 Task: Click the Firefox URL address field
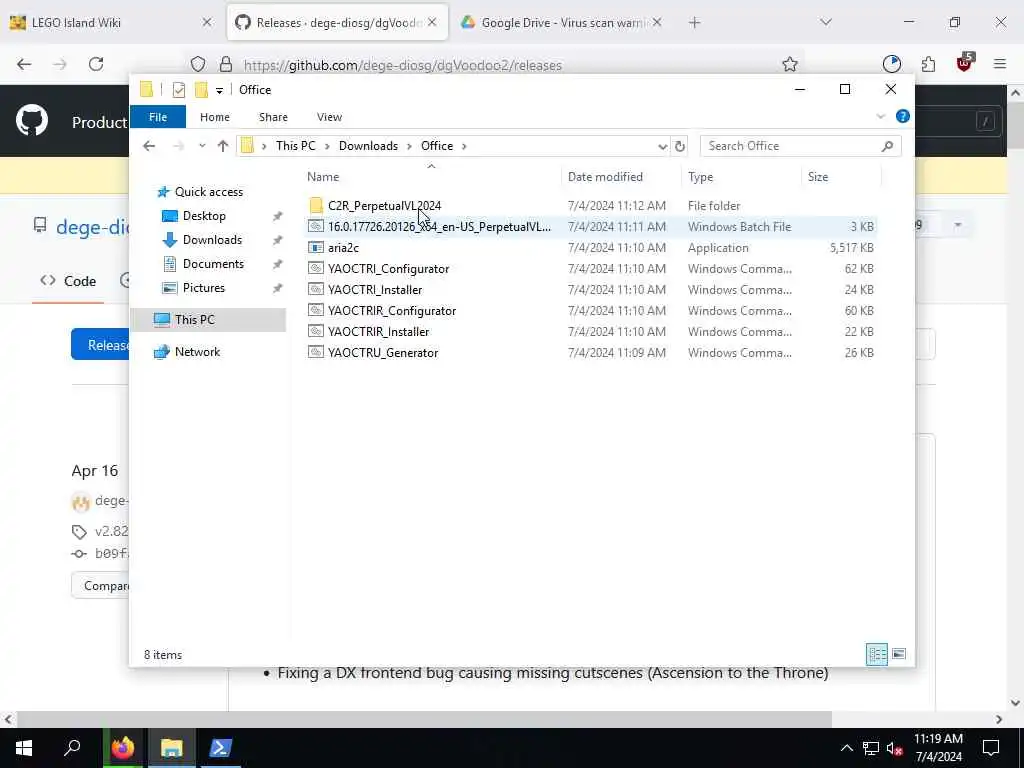[496, 65]
